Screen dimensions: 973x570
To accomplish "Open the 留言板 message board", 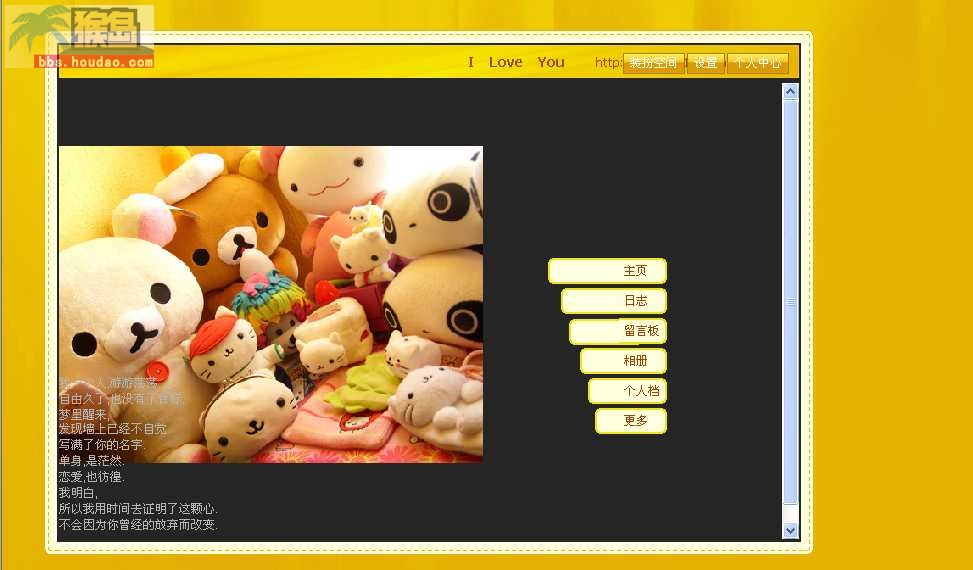I will coord(618,331).
